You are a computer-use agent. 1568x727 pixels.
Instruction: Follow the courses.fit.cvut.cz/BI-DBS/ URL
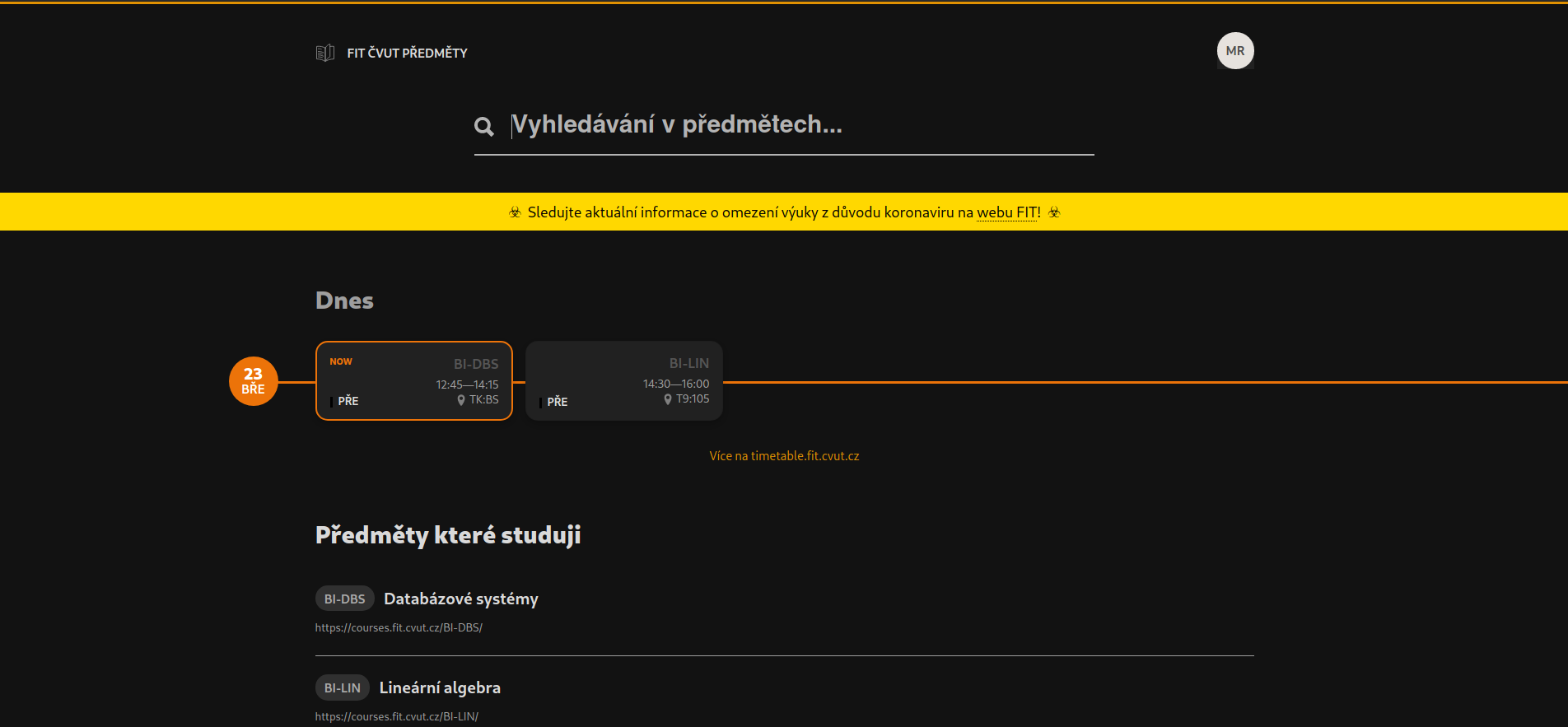399,627
